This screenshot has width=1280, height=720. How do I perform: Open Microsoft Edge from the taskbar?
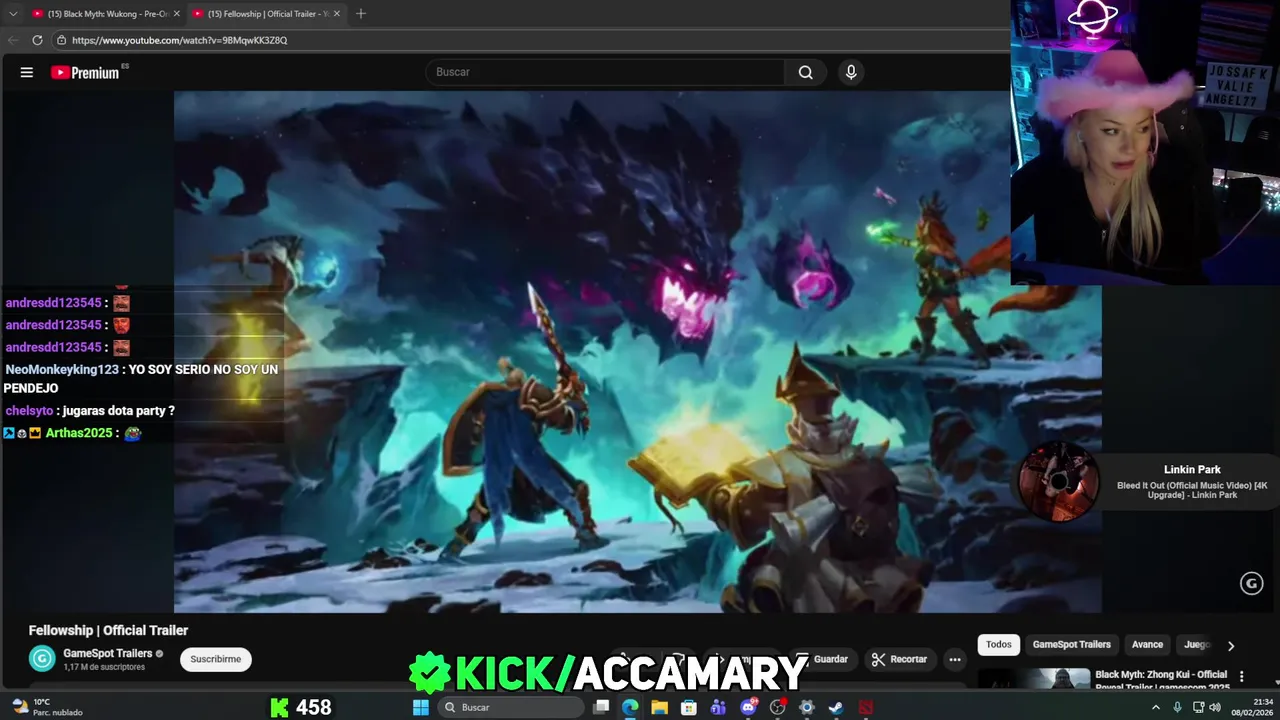[630, 707]
